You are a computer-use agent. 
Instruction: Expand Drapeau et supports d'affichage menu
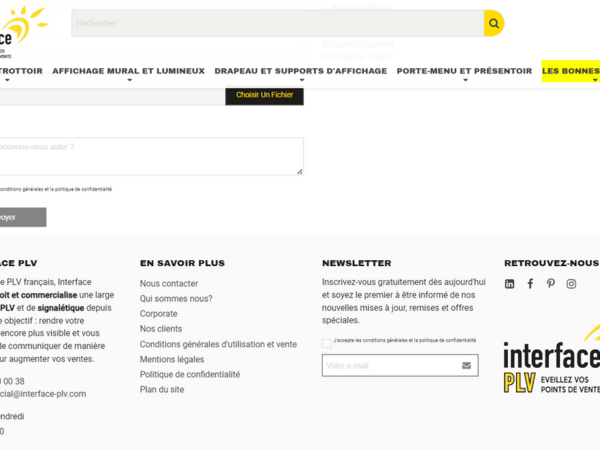(300, 71)
